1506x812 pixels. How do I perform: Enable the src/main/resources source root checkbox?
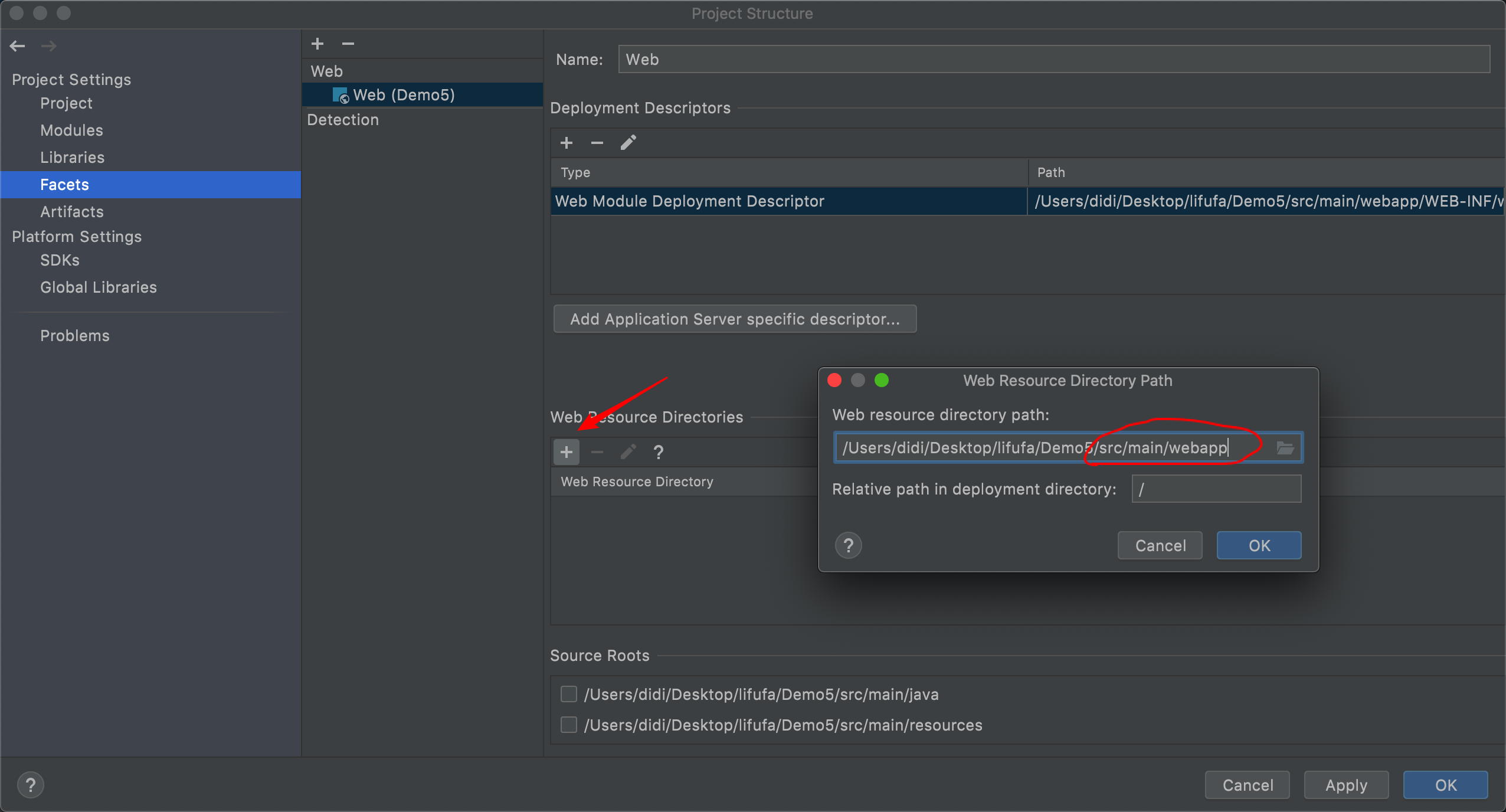569,725
